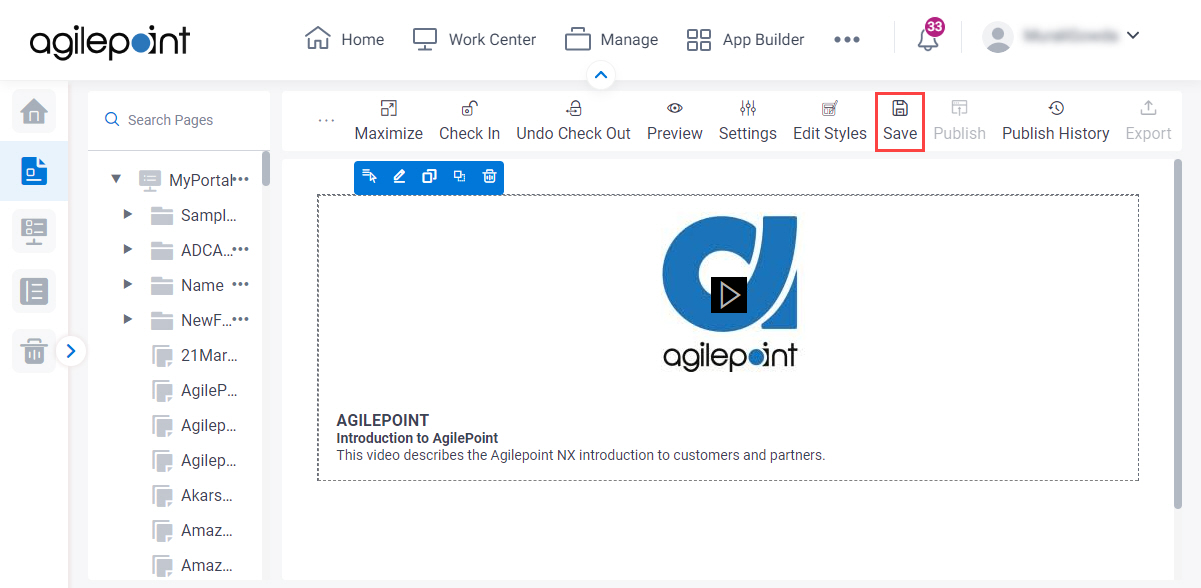
Task: Open App Builder in top navigation
Action: [x=745, y=39]
